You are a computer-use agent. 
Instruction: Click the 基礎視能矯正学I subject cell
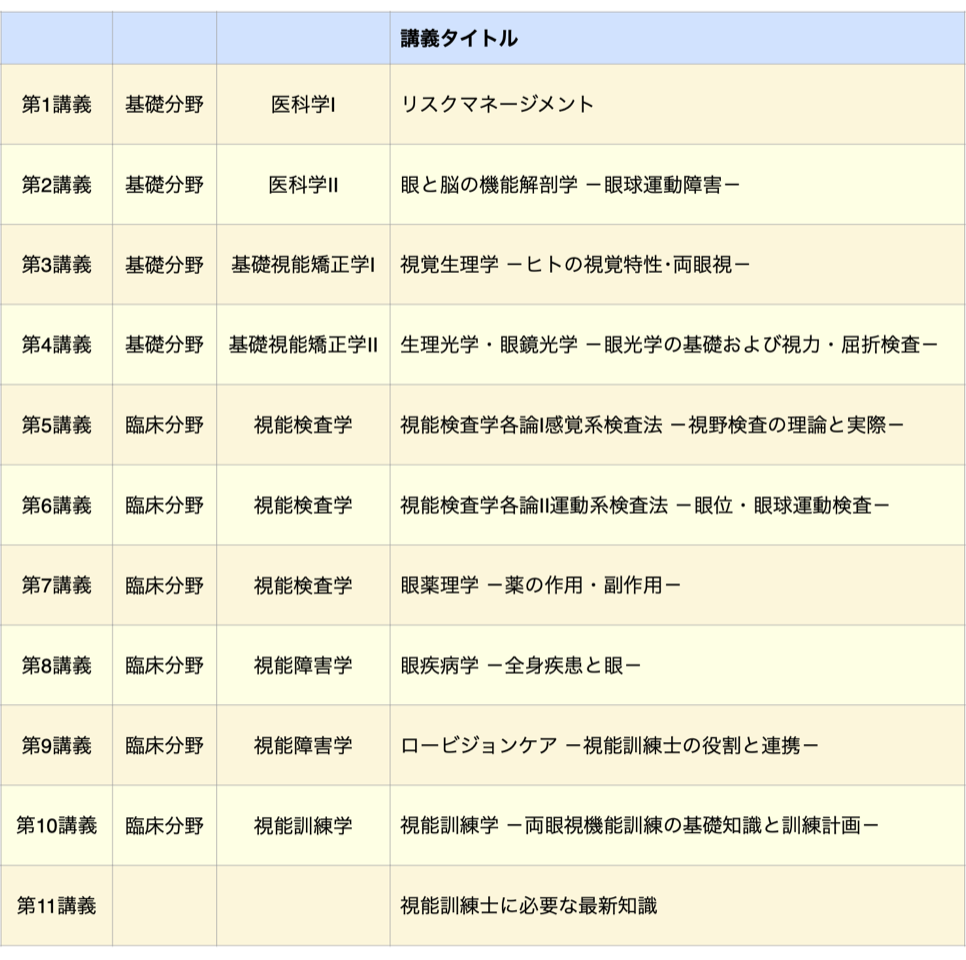pos(303,265)
